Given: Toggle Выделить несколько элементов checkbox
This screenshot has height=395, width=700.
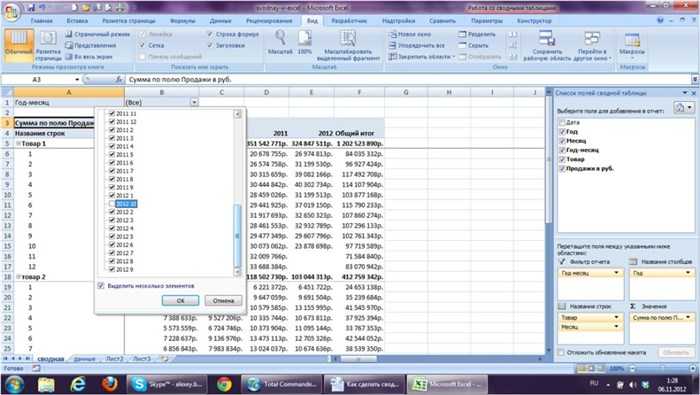Looking at the screenshot, I should coord(101,286).
